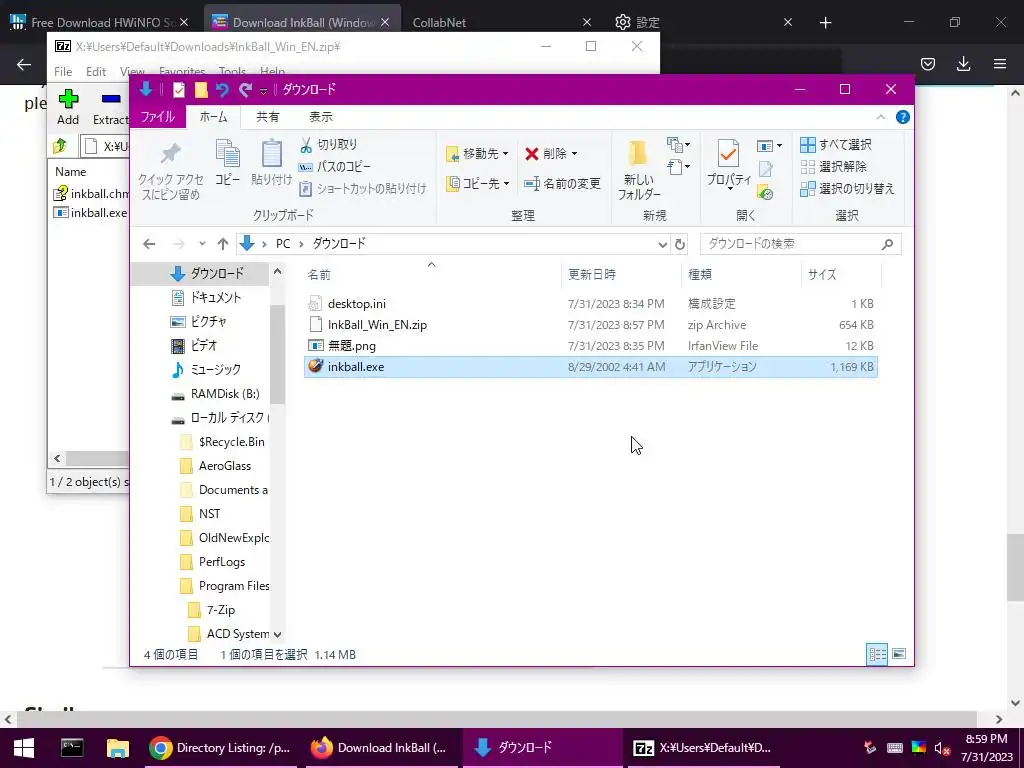This screenshot has width=1024, height=768.
Task: Open Quick Access toolbar customize dropdown
Action: click(x=264, y=90)
